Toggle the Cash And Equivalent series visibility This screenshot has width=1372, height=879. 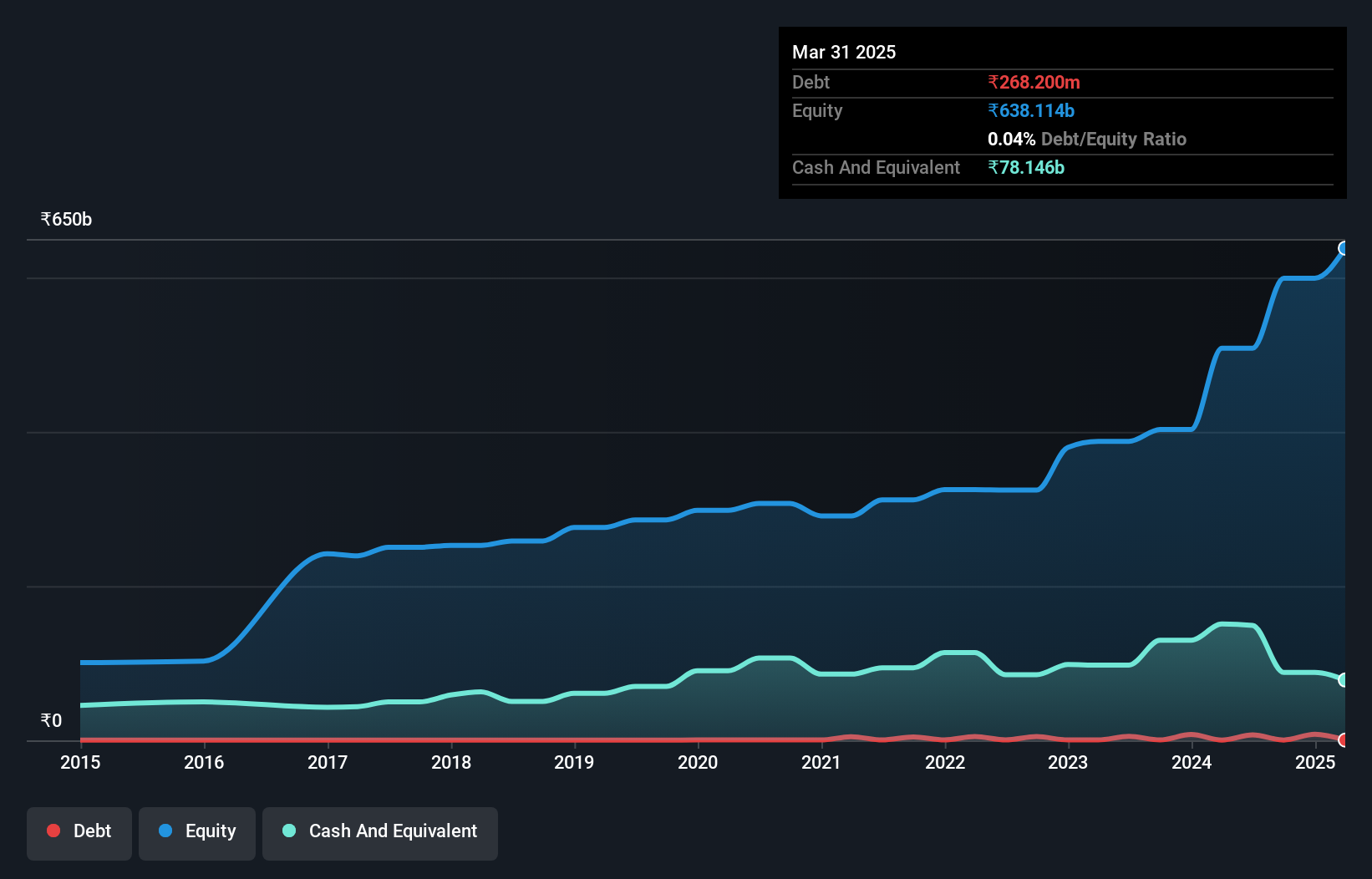click(379, 831)
